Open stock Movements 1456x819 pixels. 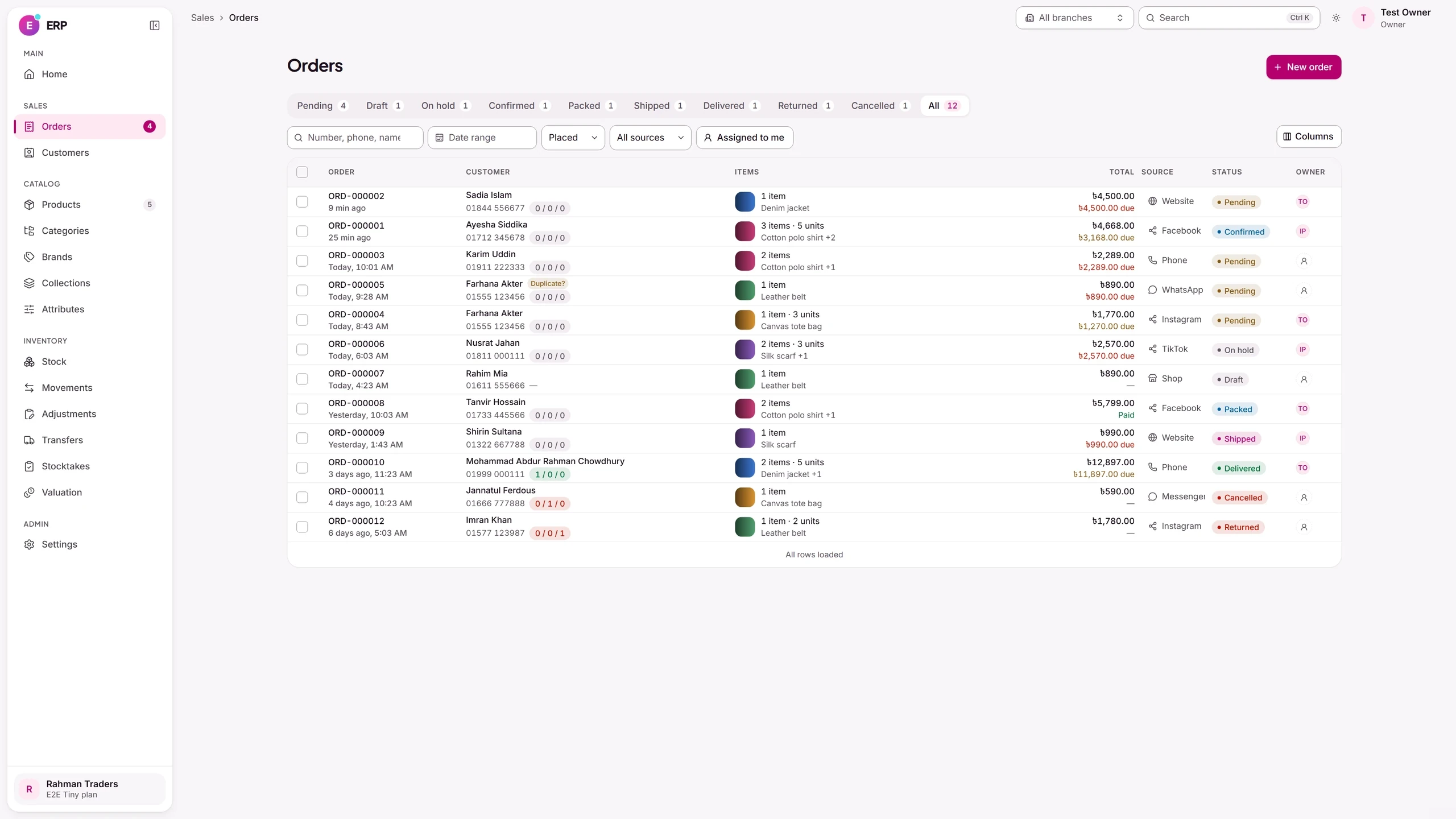pyautogui.click(x=90, y=388)
